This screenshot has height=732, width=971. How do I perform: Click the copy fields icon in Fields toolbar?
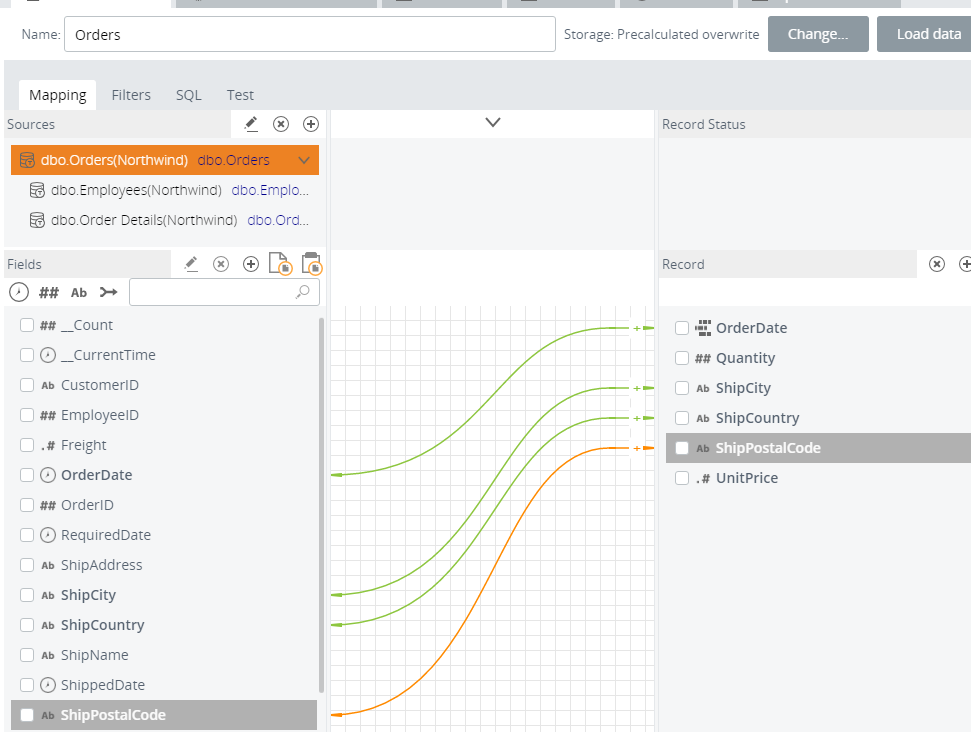tap(280, 264)
